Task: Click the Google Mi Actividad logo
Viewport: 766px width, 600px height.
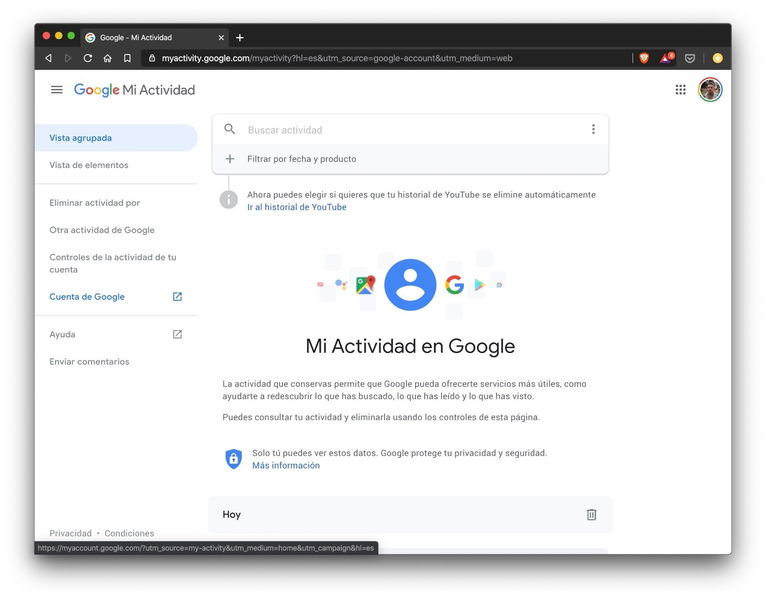Action: (x=134, y=90)
